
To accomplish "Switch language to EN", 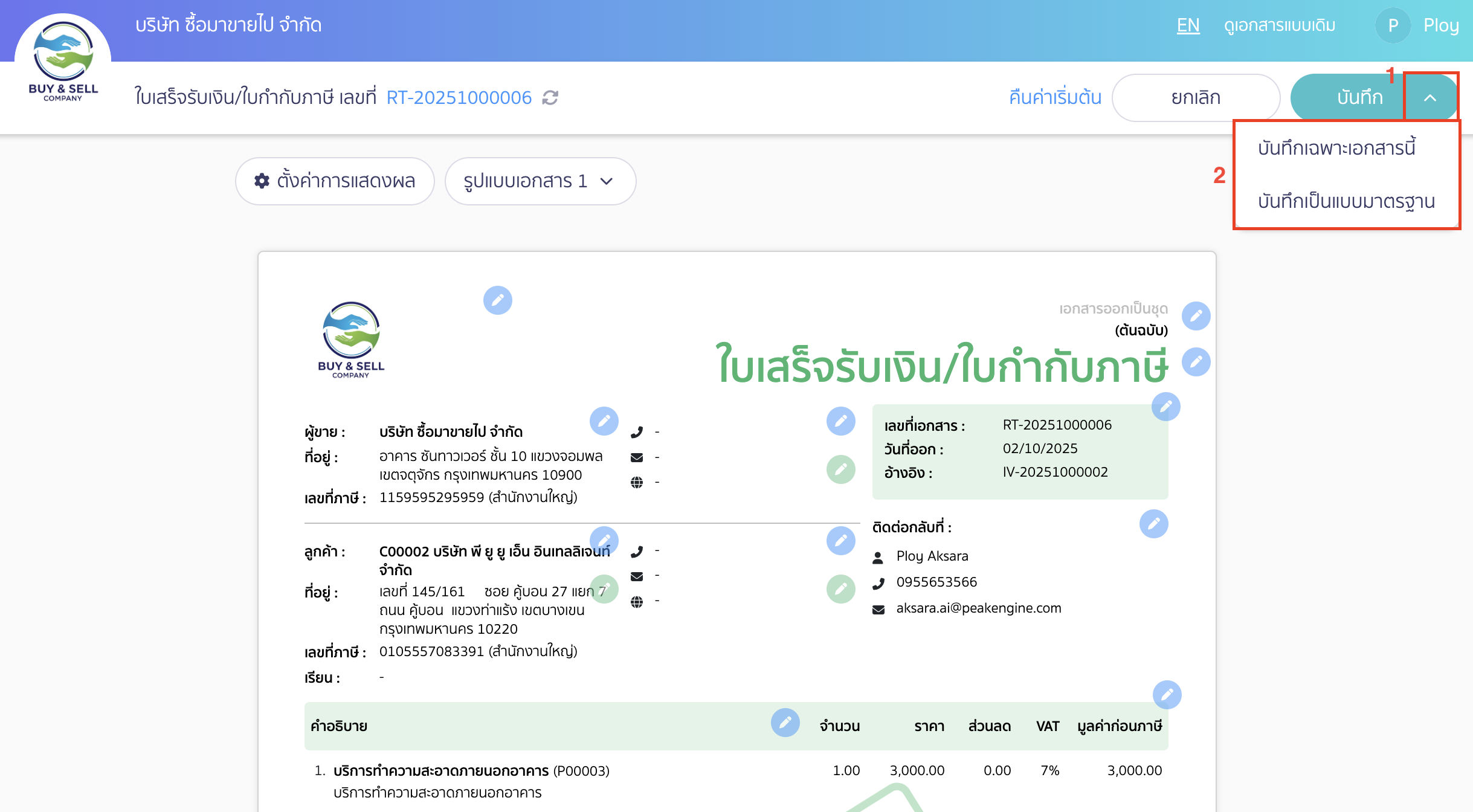I will click(1187, 25).
